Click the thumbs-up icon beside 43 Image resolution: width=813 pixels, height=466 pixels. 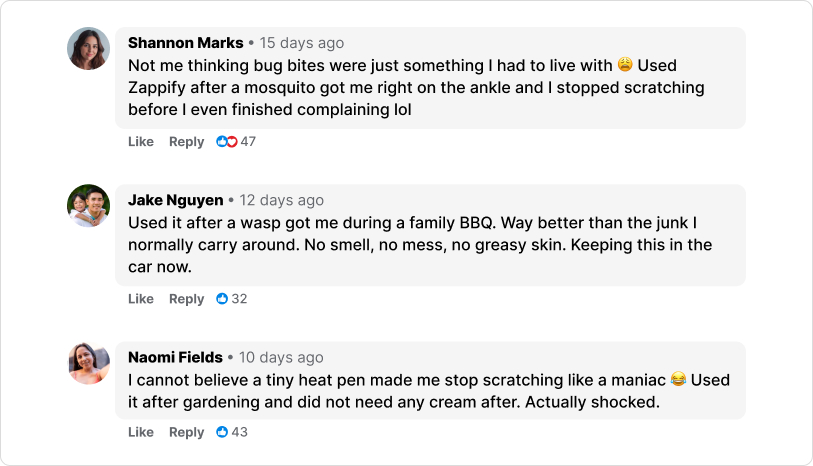pos(222,432)
